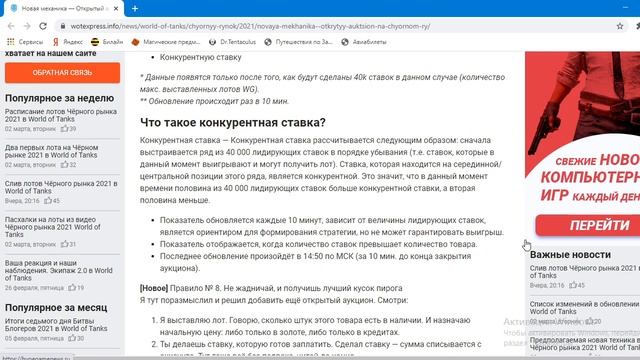Click the Популярное за неделю heading

coord(60,98)
